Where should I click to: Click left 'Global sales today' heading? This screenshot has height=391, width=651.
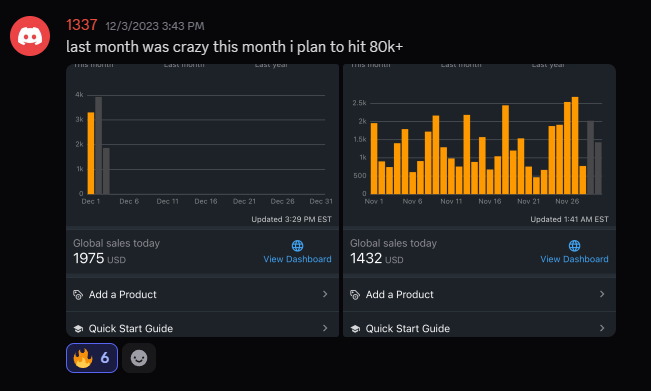pos(117,243)
